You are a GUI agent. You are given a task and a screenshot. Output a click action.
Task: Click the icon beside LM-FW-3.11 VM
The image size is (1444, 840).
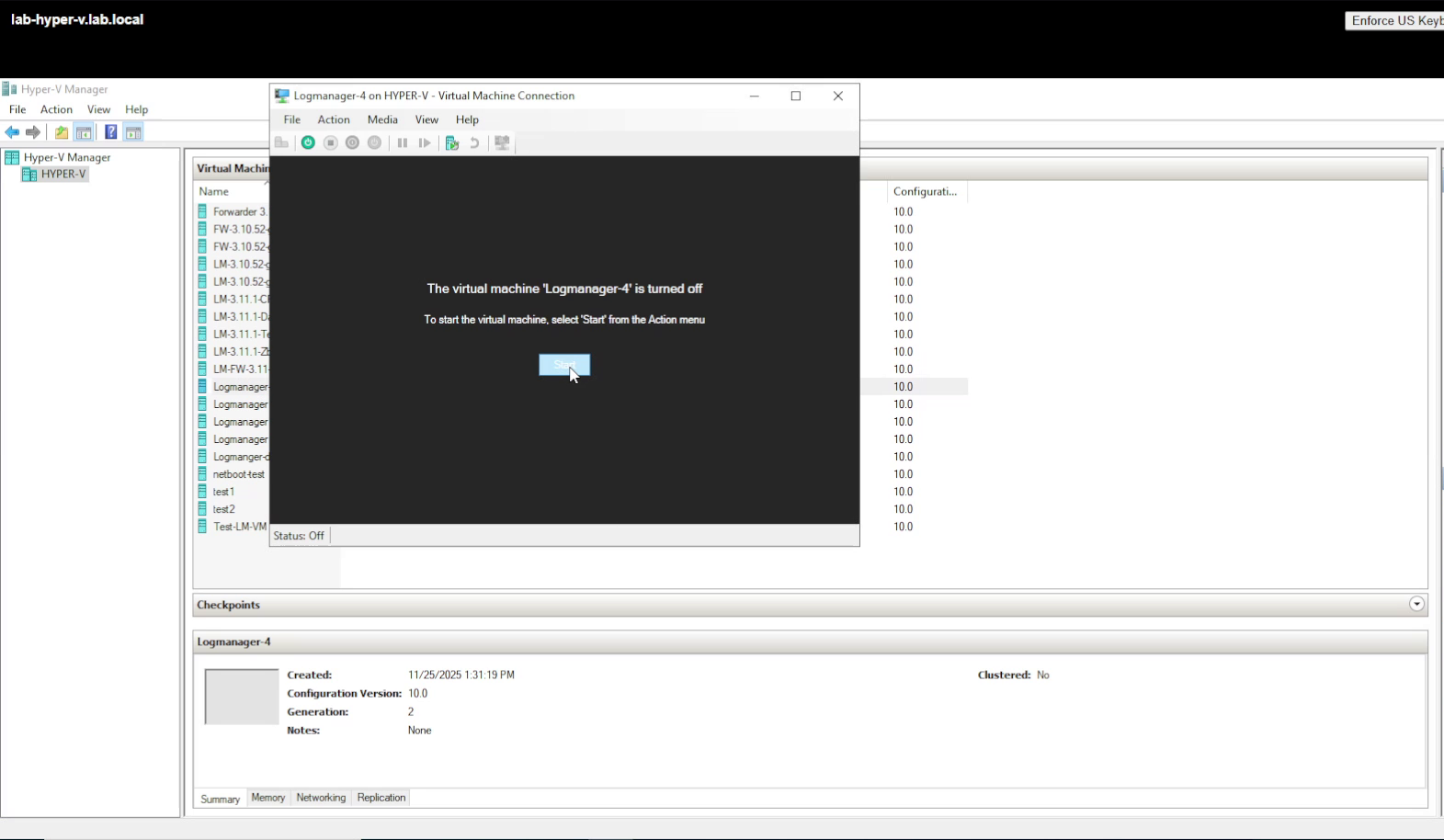pos(202,369)
